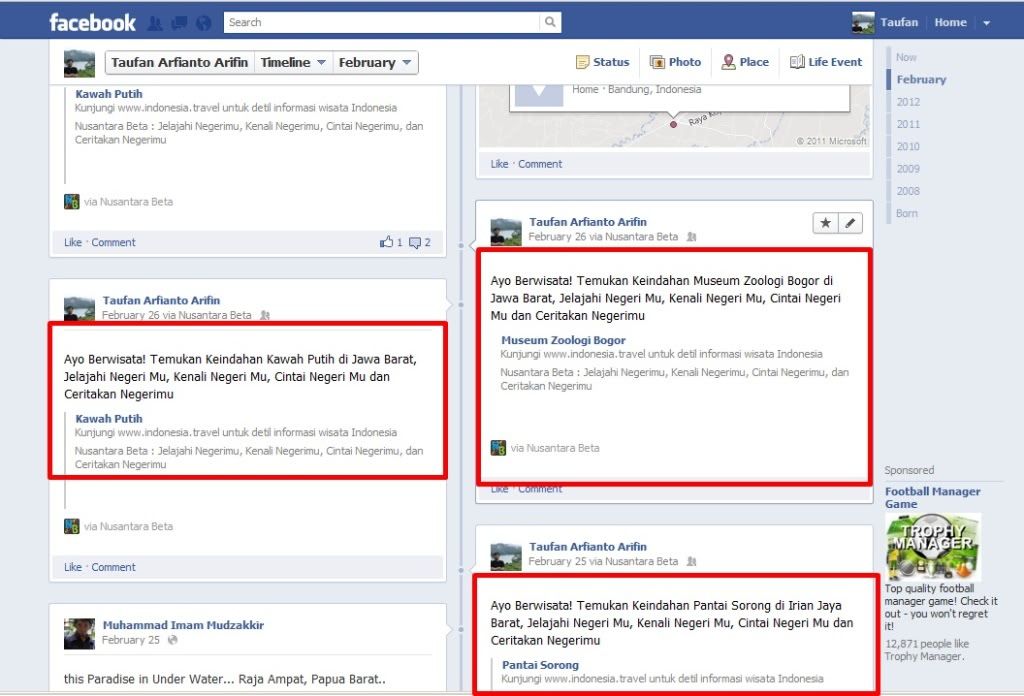Open the messages icon in the top bar
Image resolution: width=1024 pixels, height=696 pixels.
click(x=179, y=24)
